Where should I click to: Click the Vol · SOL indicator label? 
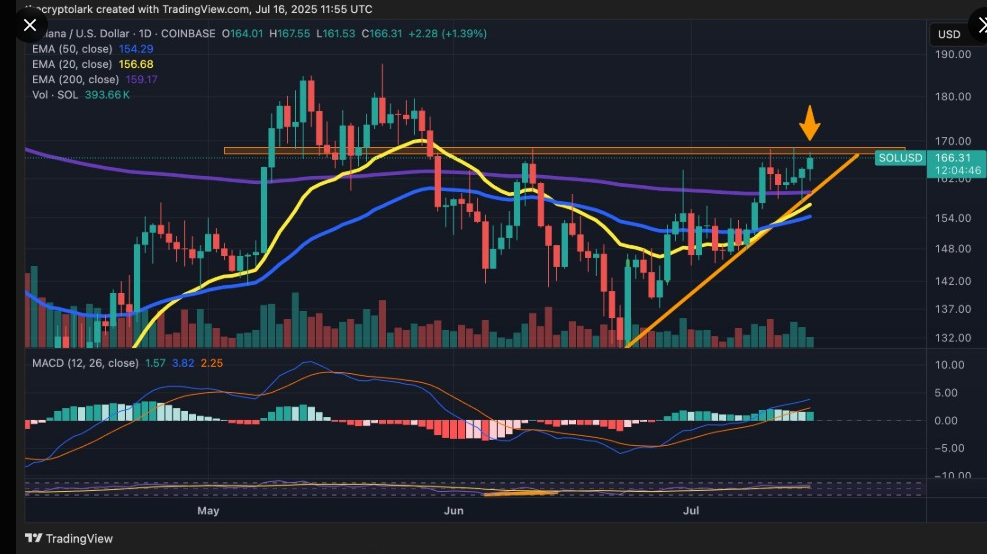55,95
